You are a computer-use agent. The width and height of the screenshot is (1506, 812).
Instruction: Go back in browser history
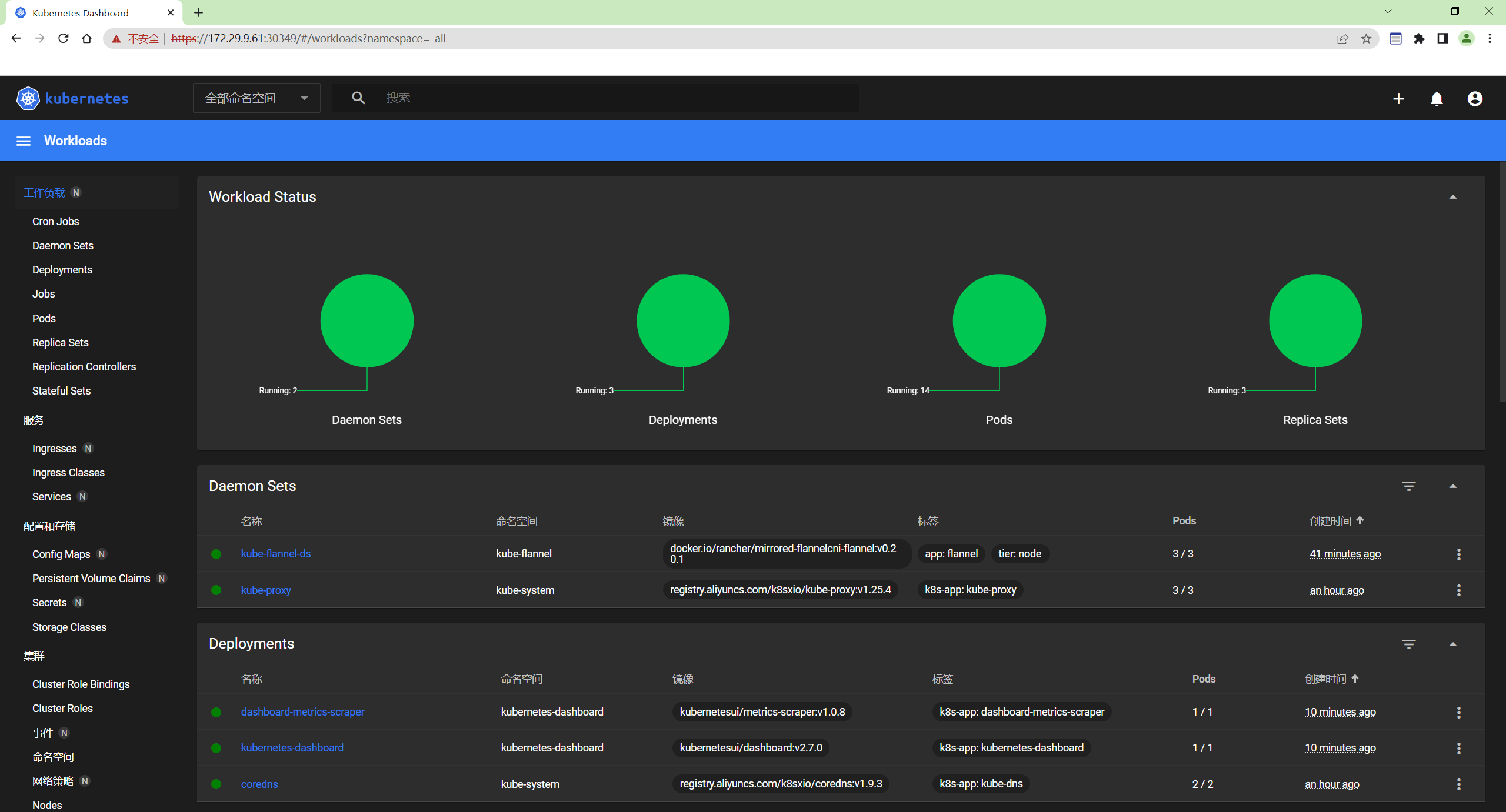(16, 38)
